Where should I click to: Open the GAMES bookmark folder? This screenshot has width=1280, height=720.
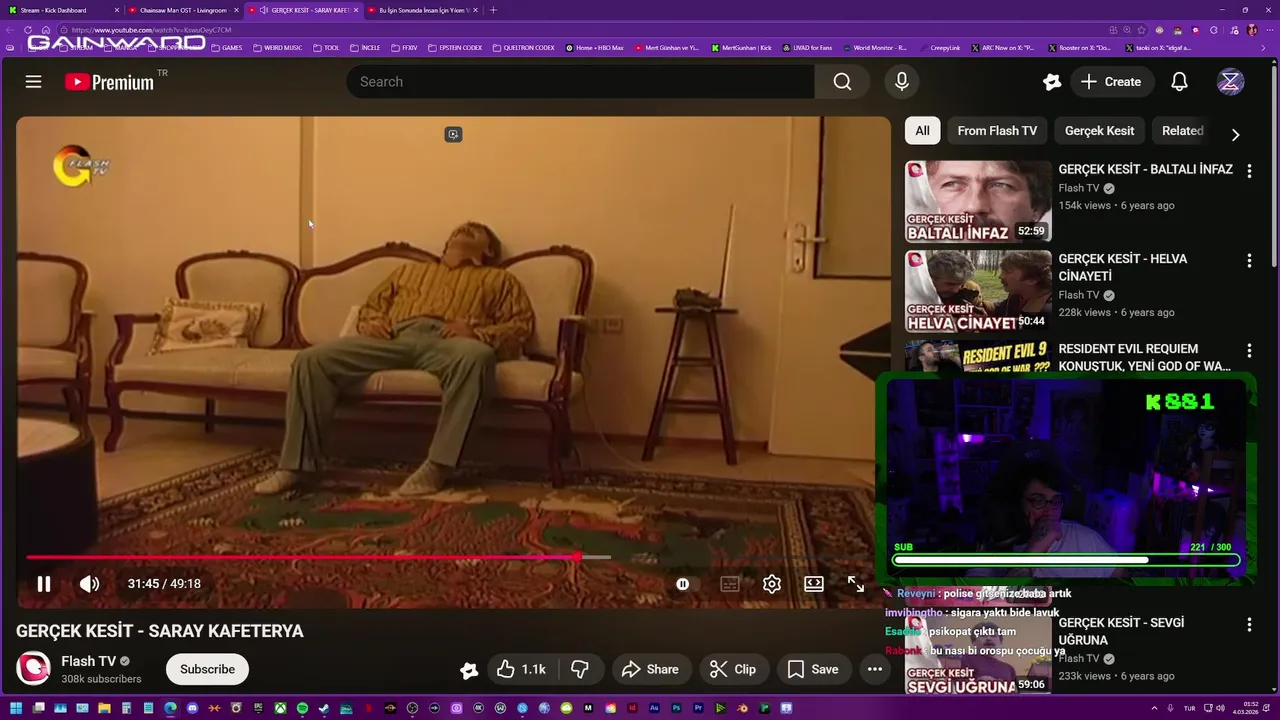pyautogui.click(x=226, y=47)
